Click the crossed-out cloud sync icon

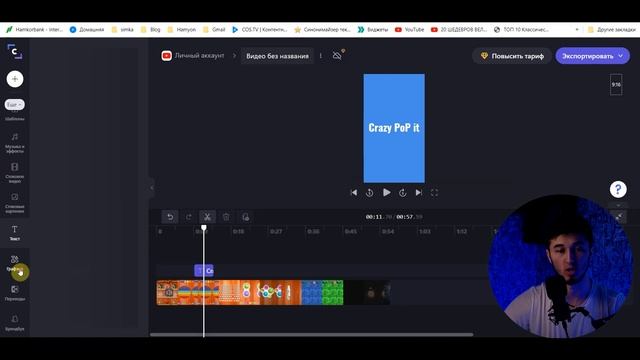coord(338,55)
